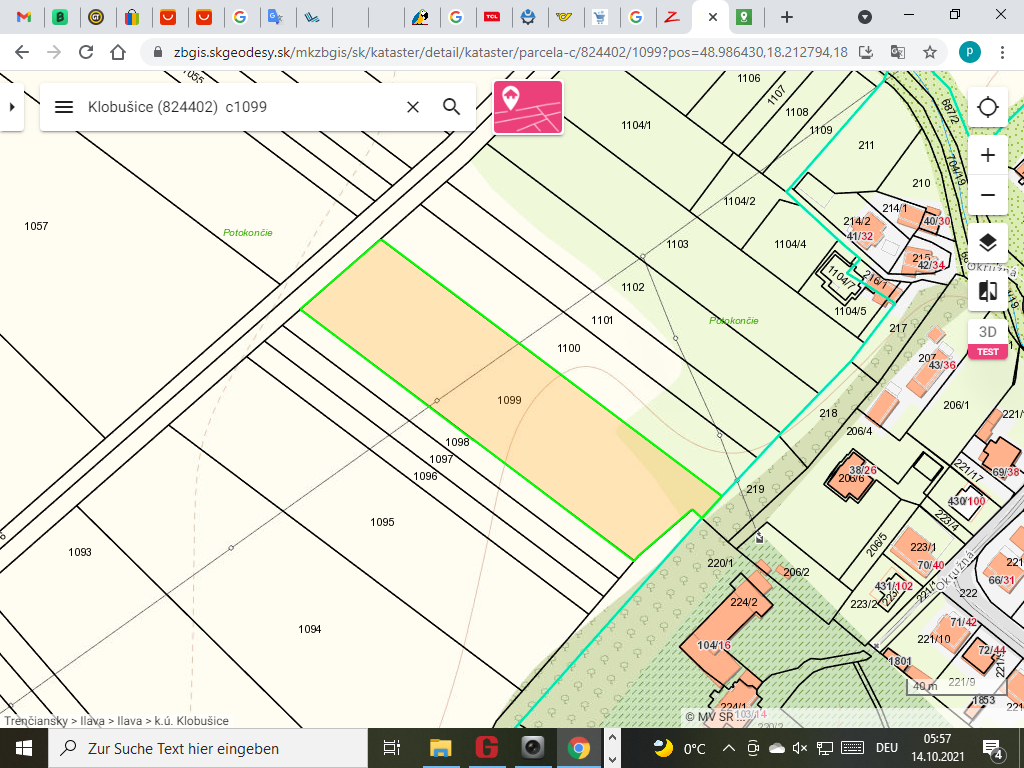Image resolution: width=1024 pixels, height=768 pixels.
Task: Open the map layers panel
Action: tap(988, 242)
